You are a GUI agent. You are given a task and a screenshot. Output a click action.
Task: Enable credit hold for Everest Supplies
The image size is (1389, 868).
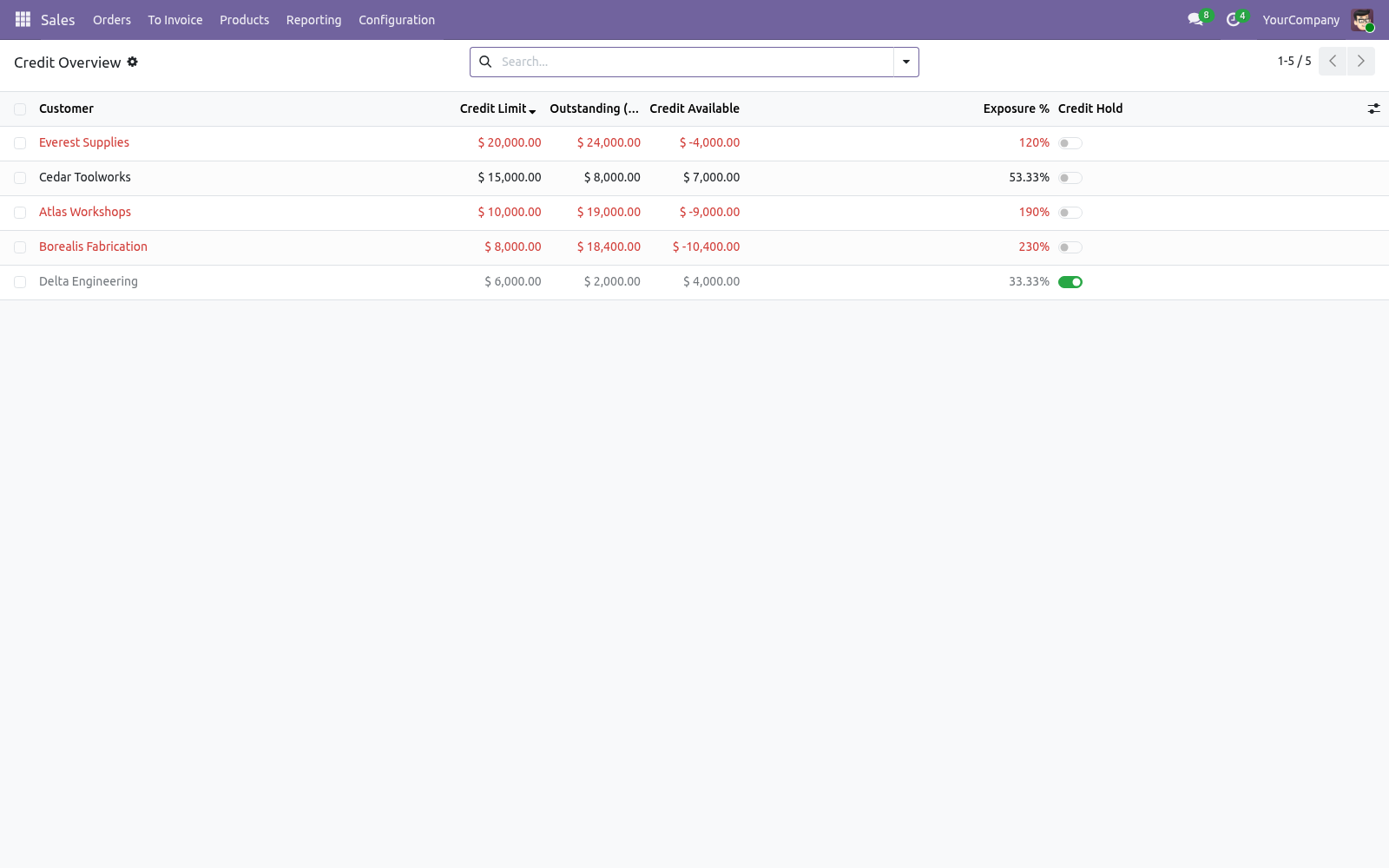point(1070,143)
